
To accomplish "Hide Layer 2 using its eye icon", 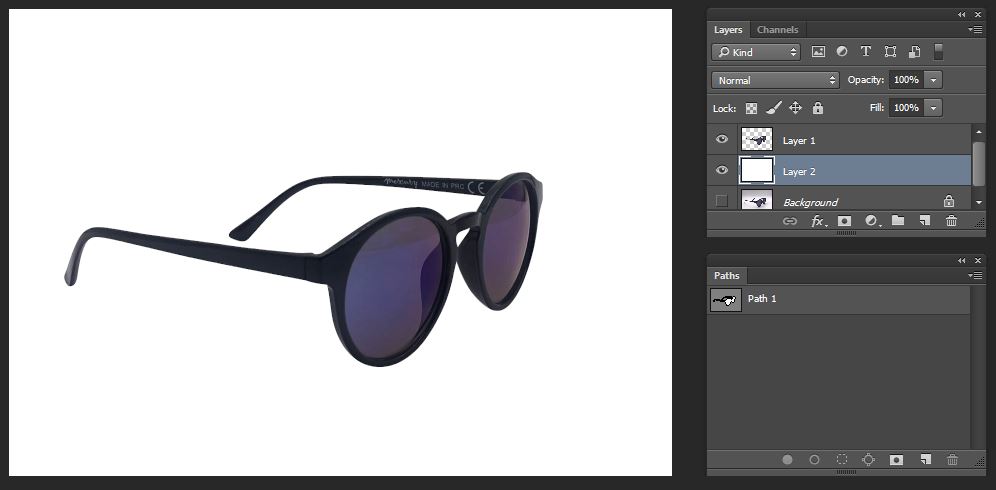I will pos(722,171).
